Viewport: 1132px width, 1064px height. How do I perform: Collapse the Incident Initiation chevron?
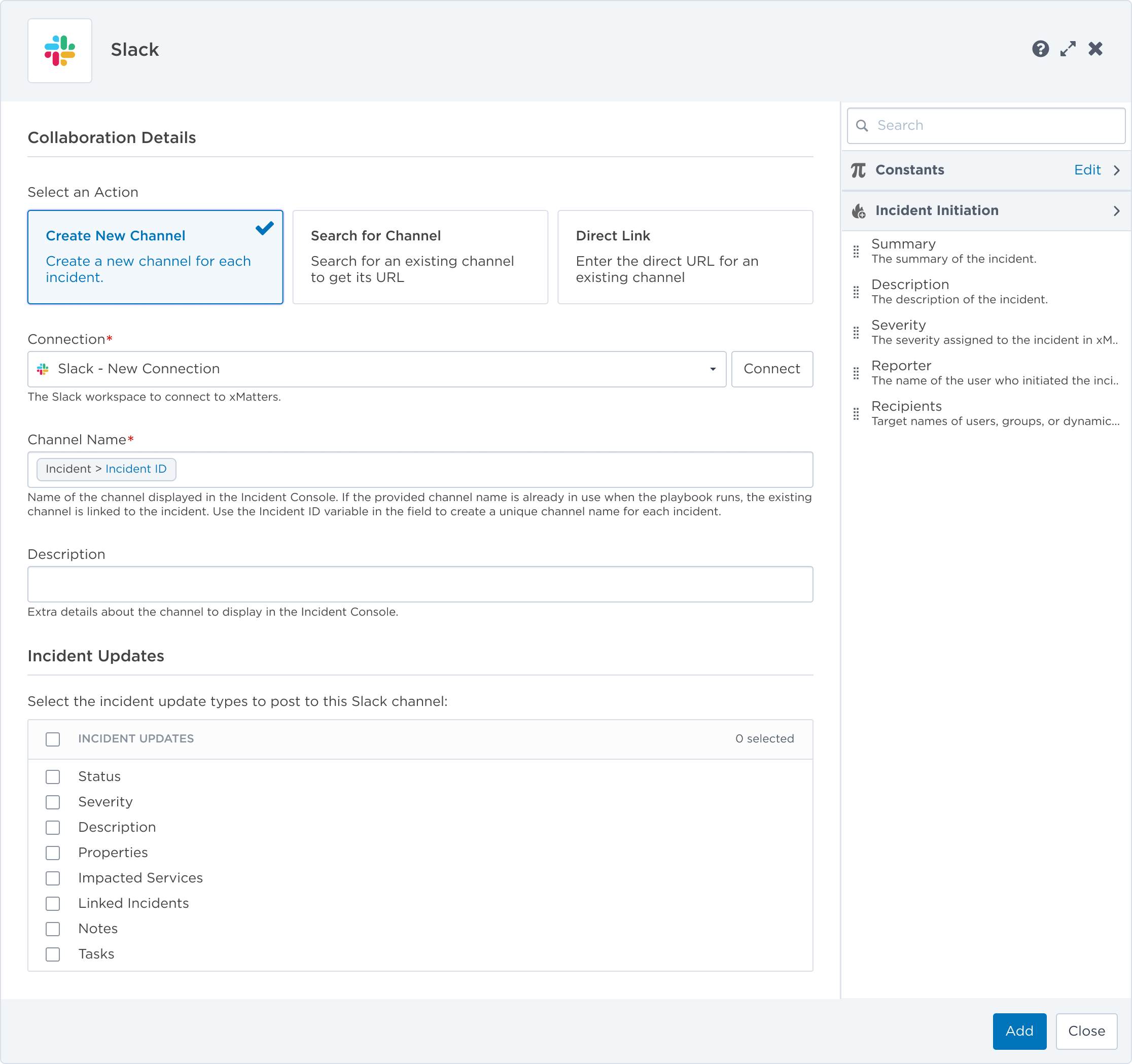1116,210
